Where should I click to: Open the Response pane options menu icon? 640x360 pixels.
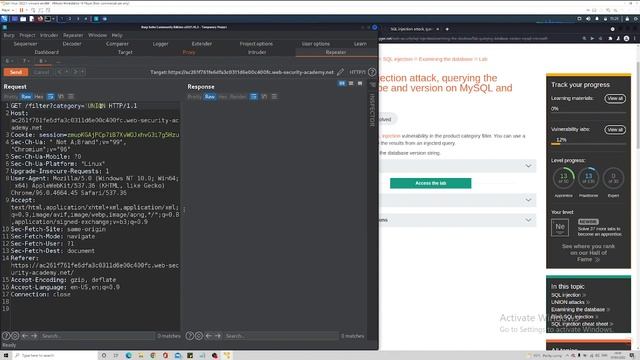click(x=274, y=97)
